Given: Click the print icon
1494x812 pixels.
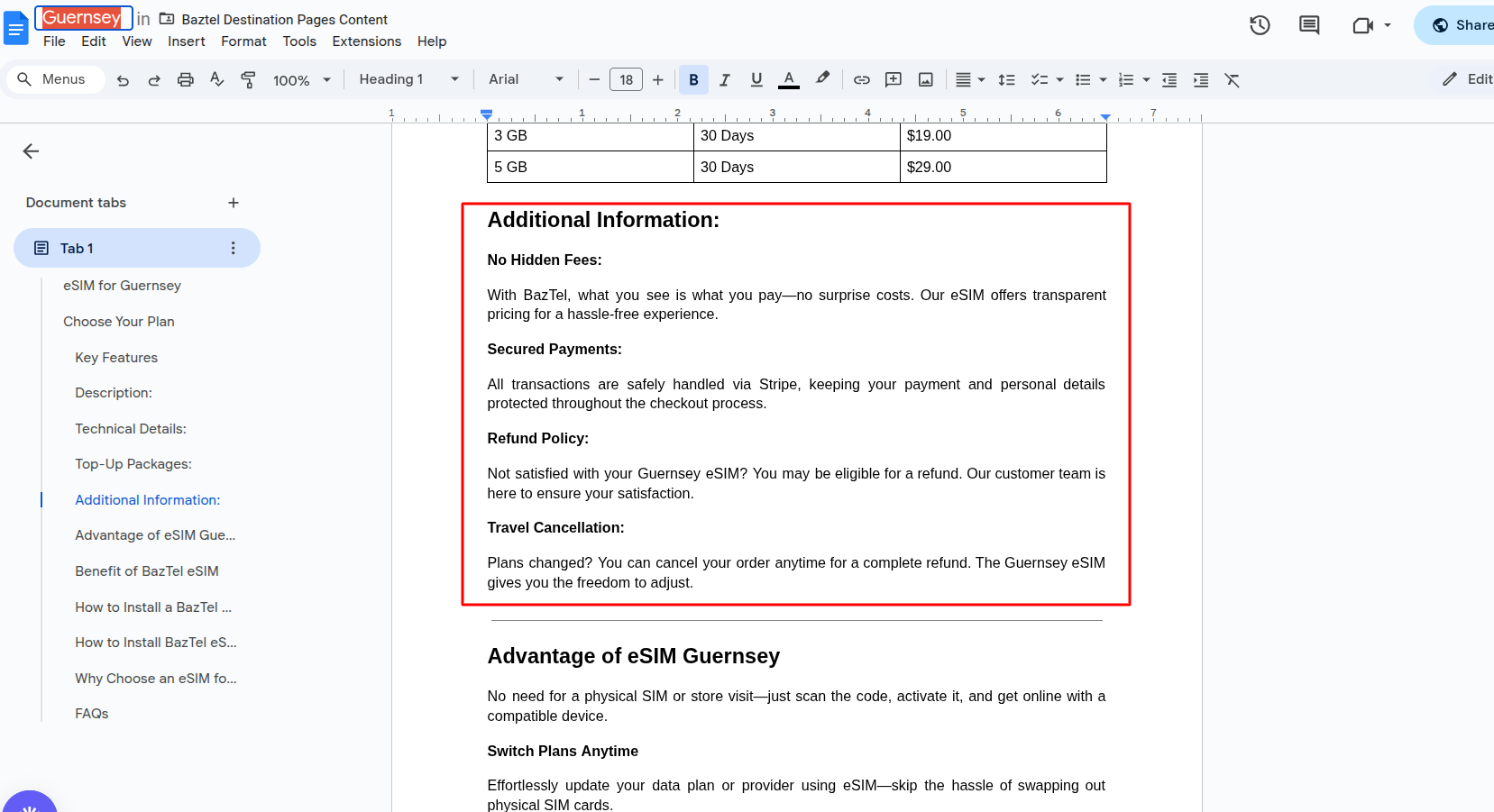Looking at the screenshot, I should [x=186, y=80].
